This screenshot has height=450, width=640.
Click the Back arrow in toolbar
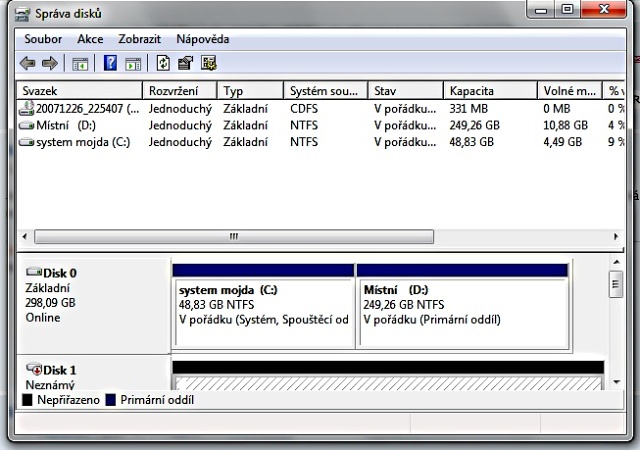[x=27, y=63]
